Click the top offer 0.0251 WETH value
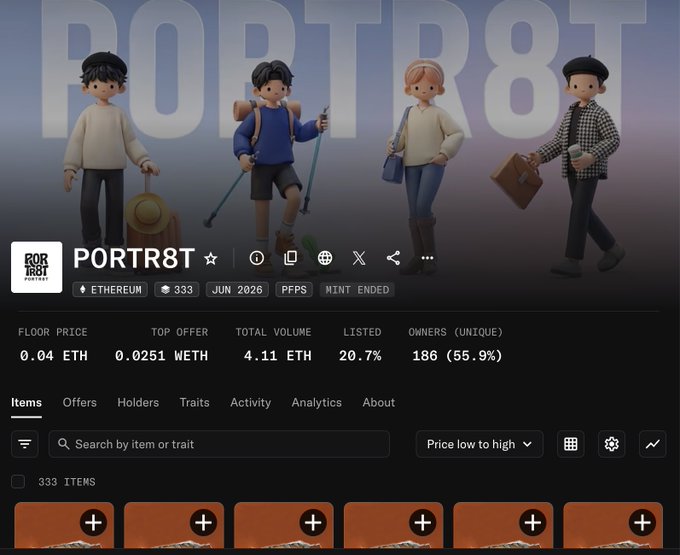The width and height of the screenshot is (680, 555). coord(161,356)
